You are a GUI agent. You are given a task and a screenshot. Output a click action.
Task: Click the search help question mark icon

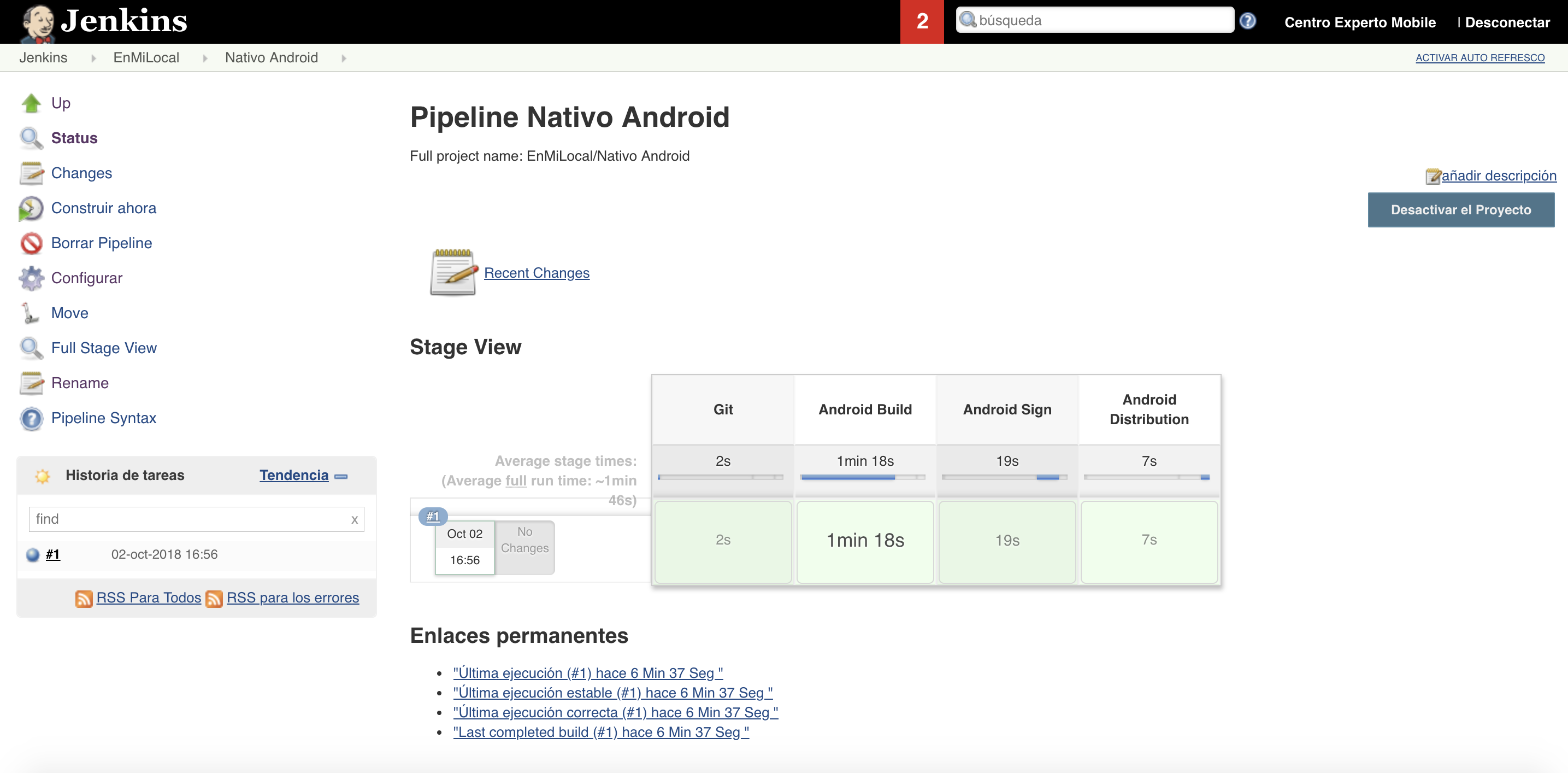pos(1248,21)
